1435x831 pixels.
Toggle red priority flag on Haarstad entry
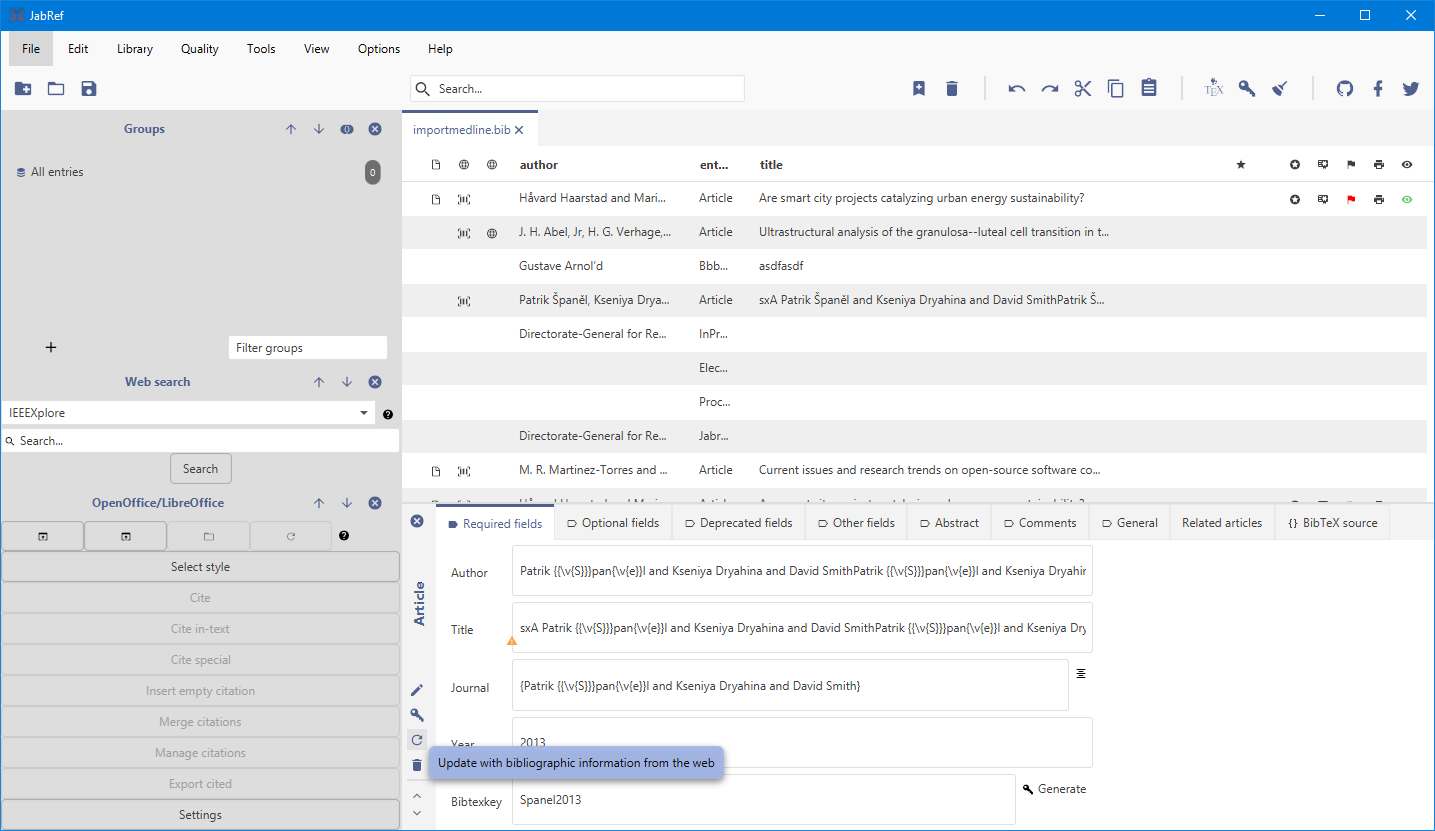(x=1351, y=199)
